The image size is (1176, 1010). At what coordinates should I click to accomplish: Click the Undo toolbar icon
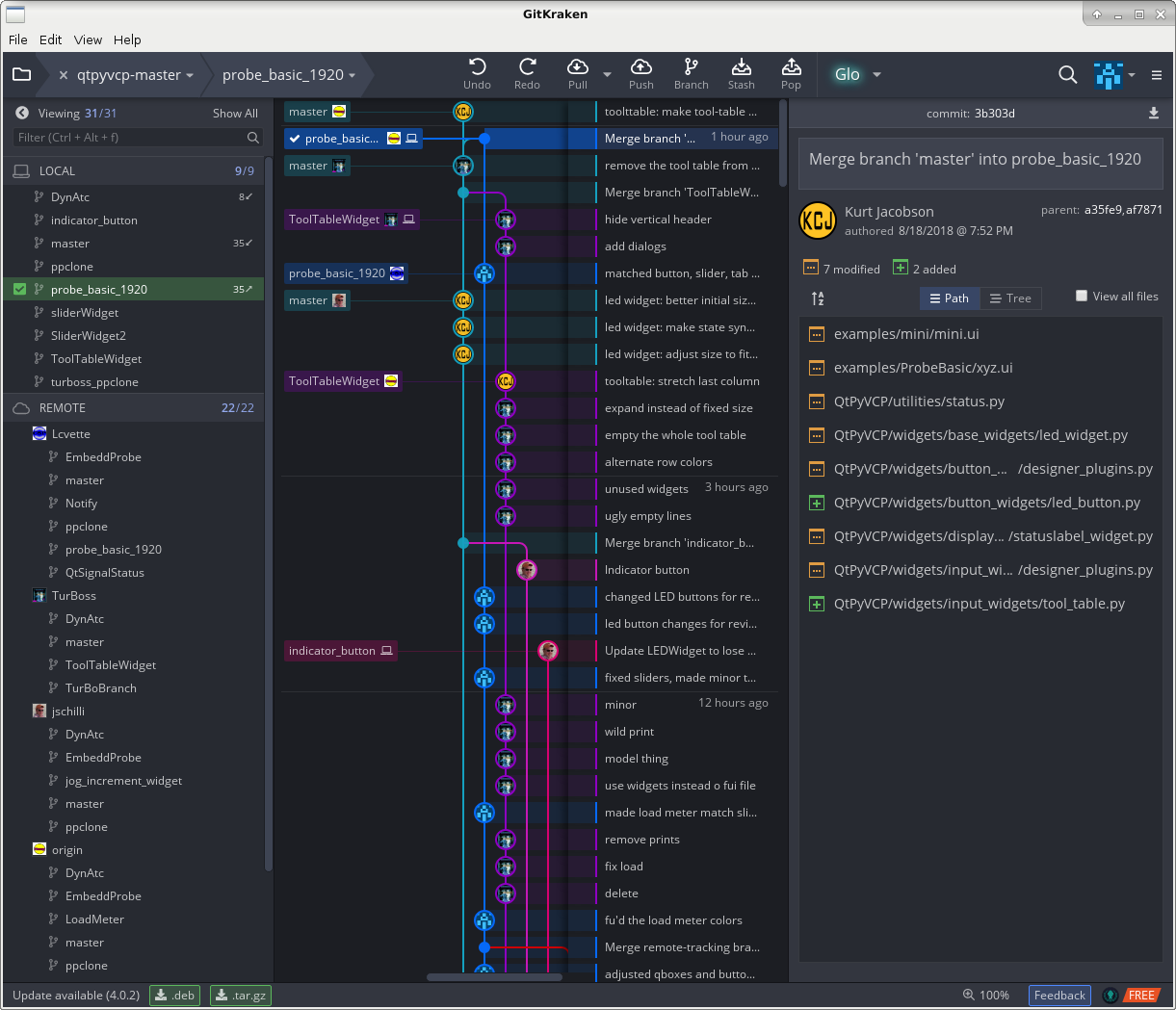tap(477, 74)
